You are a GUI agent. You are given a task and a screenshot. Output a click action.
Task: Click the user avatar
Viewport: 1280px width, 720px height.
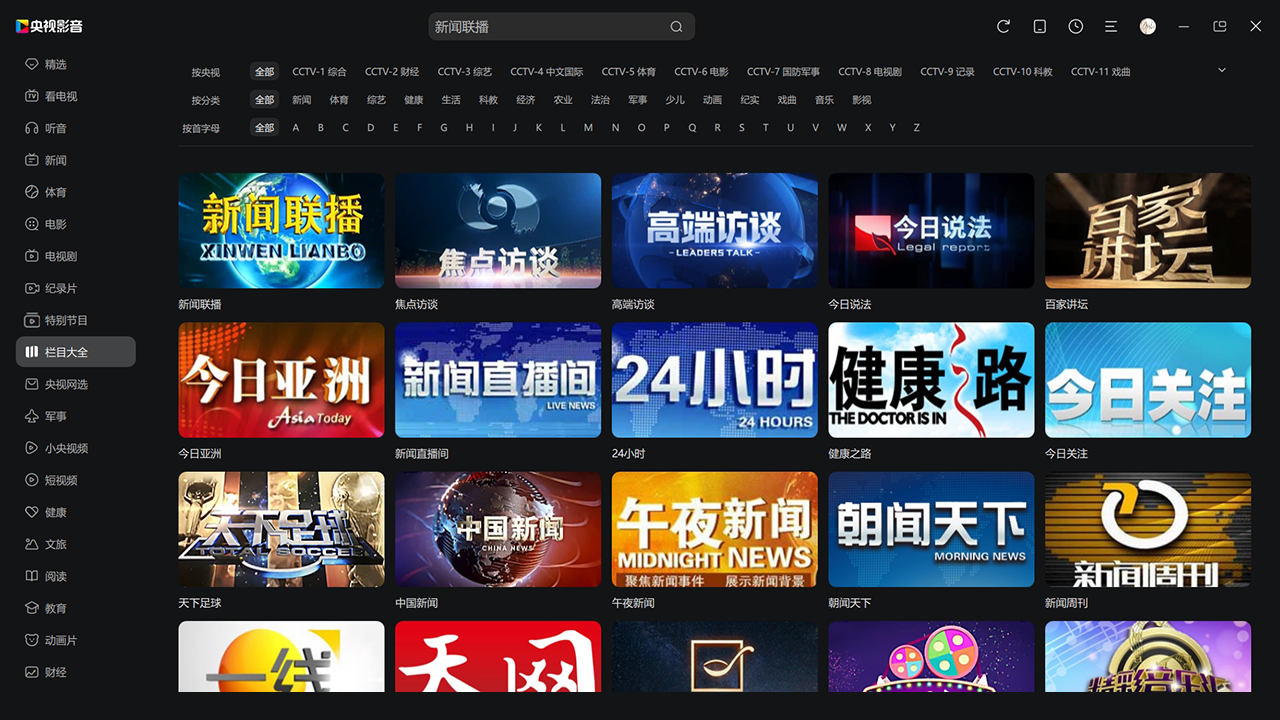click(x=1147, y=26)
